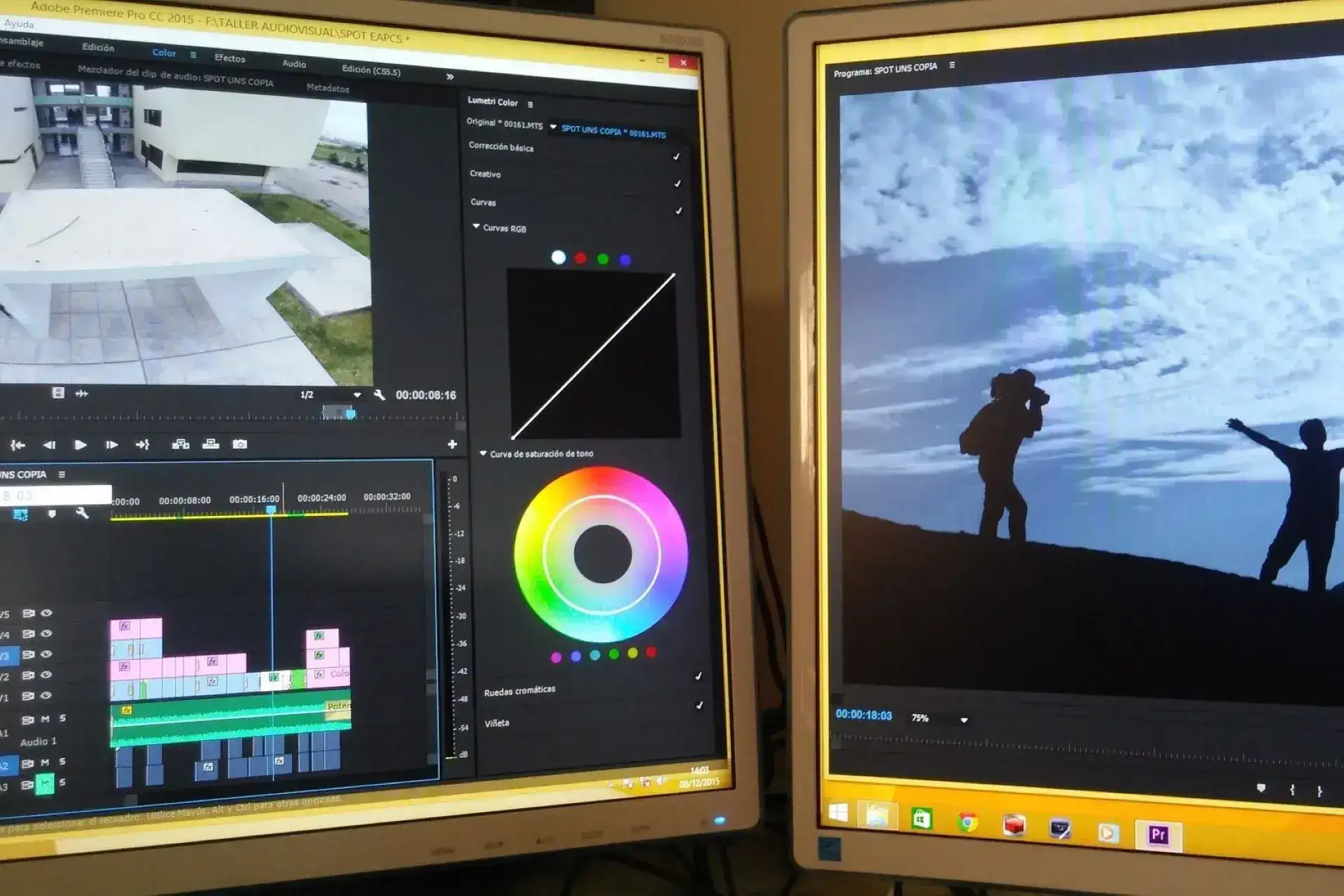Open the Ruedas cromáticas section
This screenshot has height=896, width=1344.
click(519, 692)
